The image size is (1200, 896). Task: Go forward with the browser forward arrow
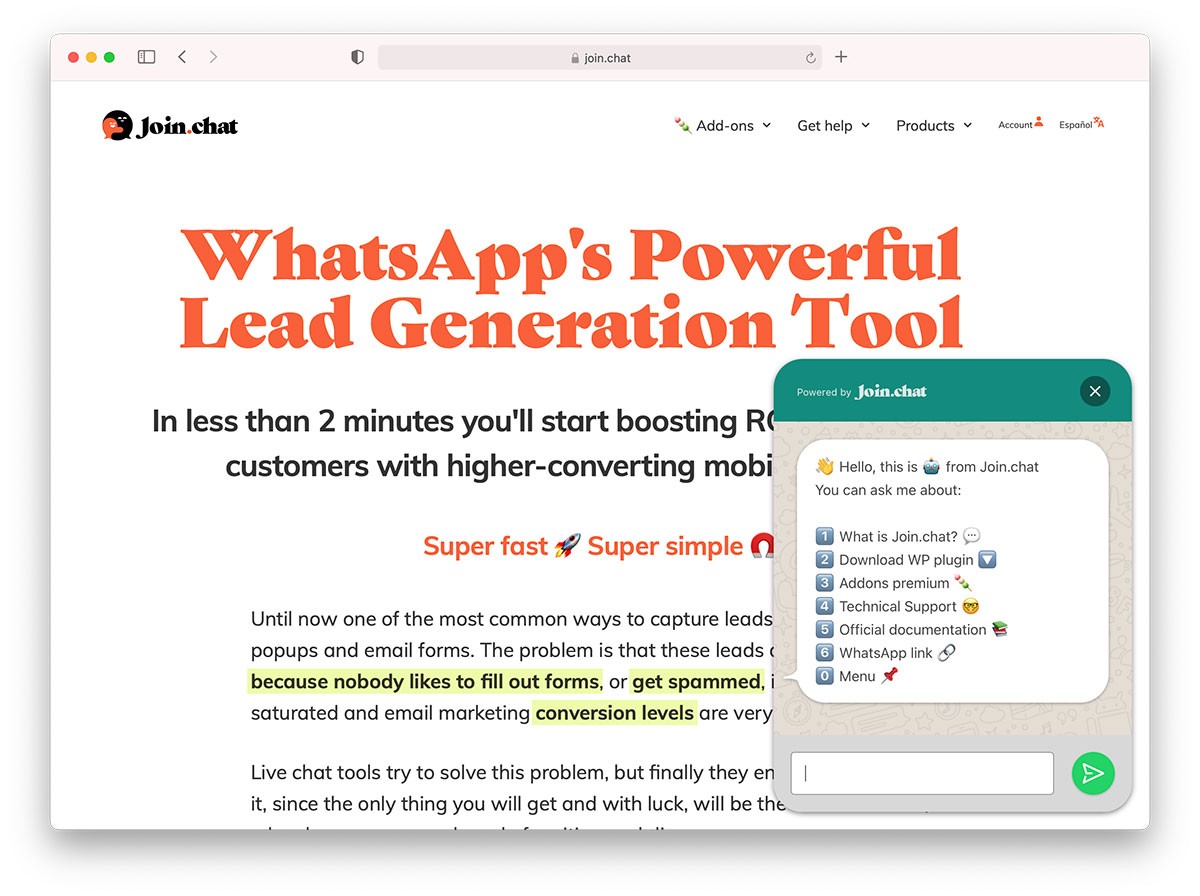[213, 57]
